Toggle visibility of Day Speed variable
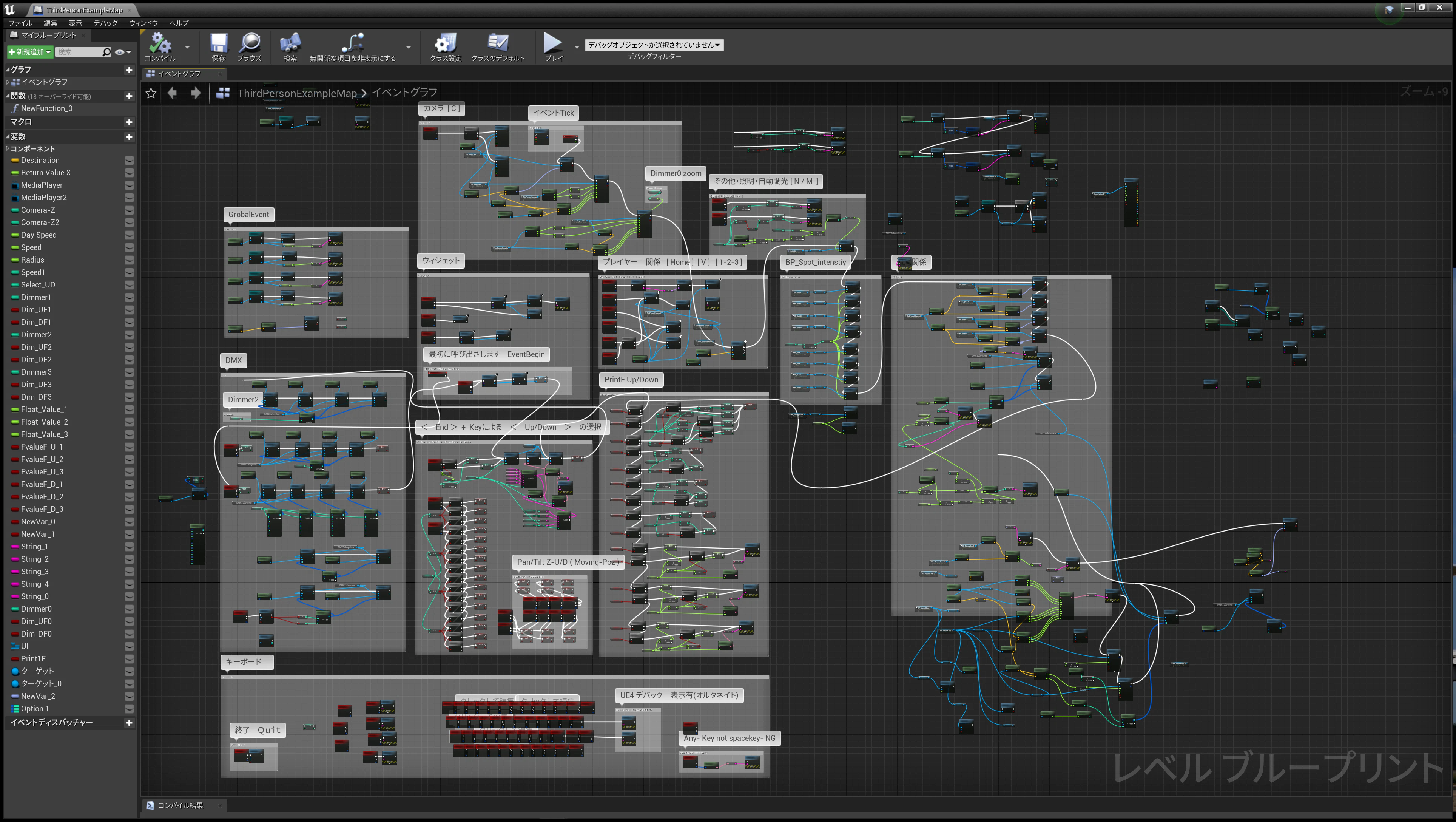This screenshot has width=1456, height=822. pyautogui.click(x=129, y=235)
